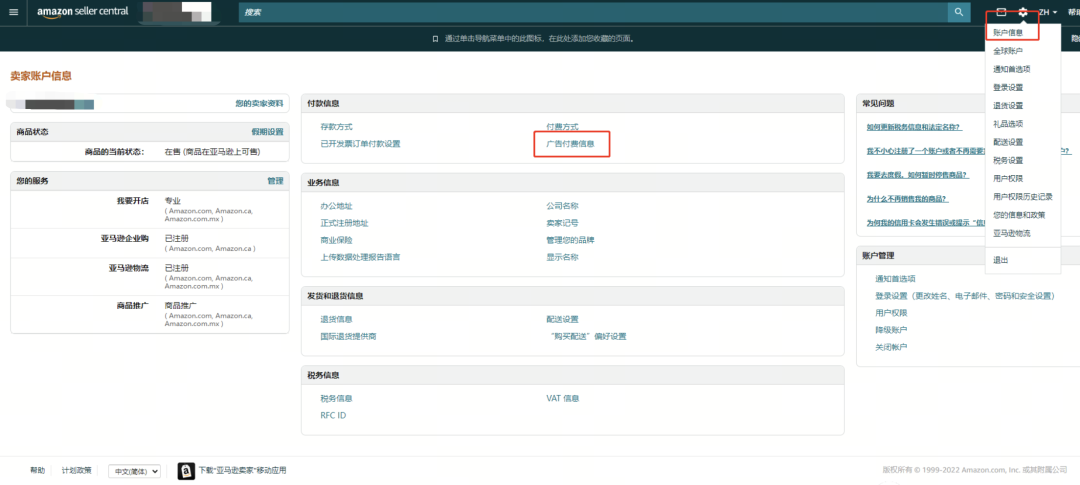Viewport: 1080px width, 485px height.
Task: Select 通知首选项 in the settings menu
Action: point(1012,69)
